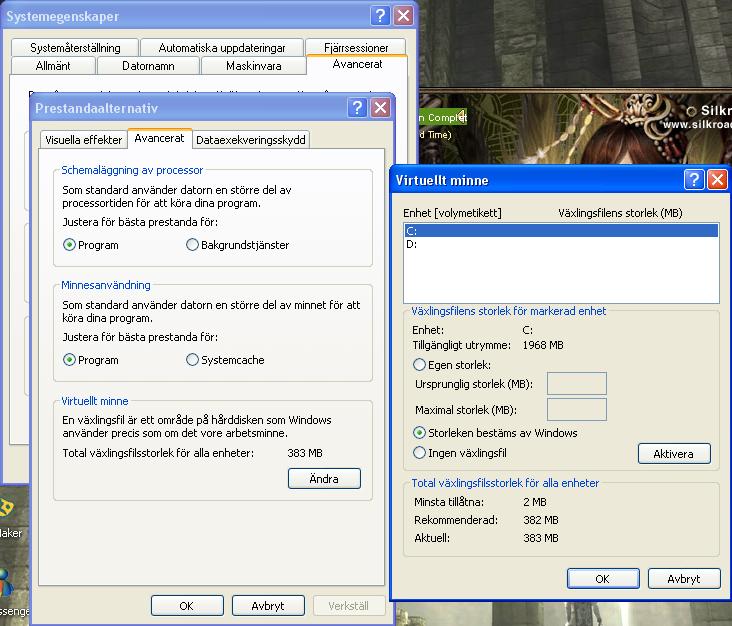Open the Dataexekveringsskydd tab

tap(251, 140)
